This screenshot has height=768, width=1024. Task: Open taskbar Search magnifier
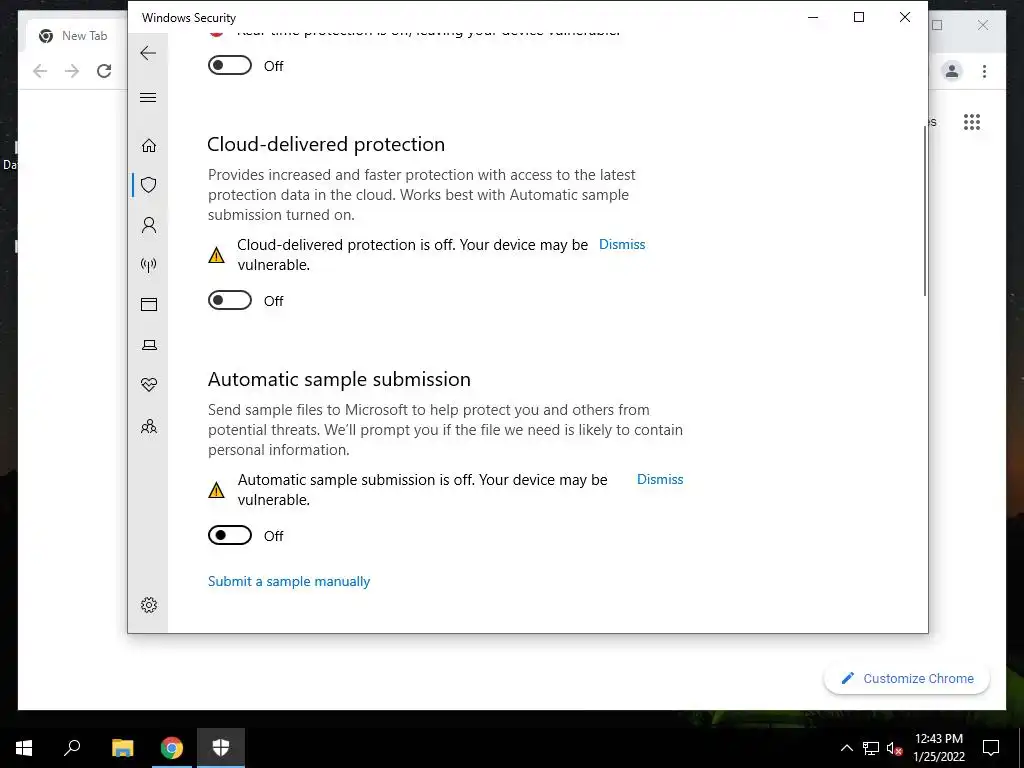pos(72,748)
